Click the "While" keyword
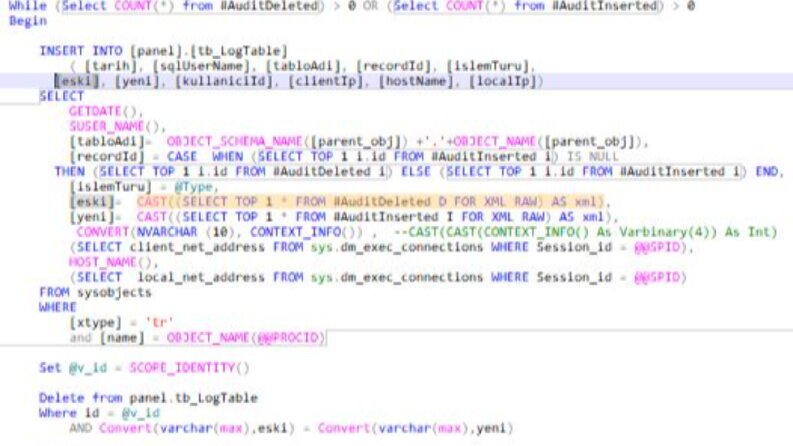The width and height of the screenshot is (793, 446). [28, 6]
